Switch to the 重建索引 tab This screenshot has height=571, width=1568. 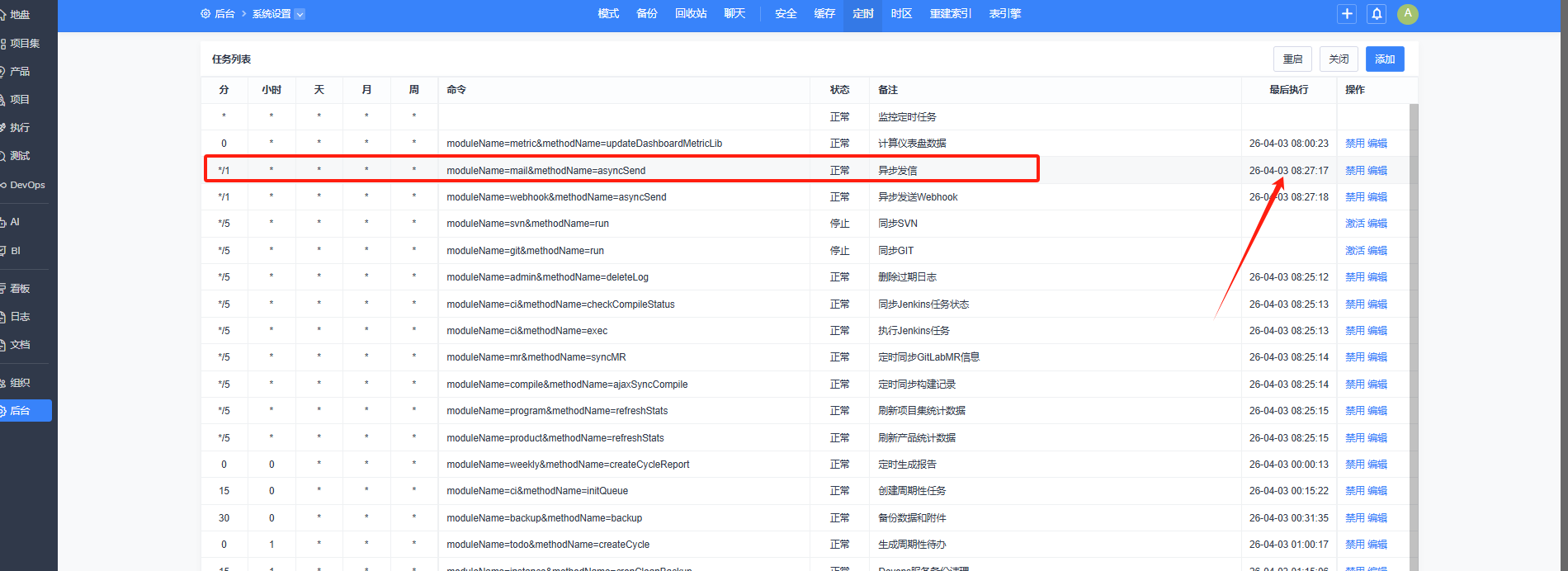point(951,14)
